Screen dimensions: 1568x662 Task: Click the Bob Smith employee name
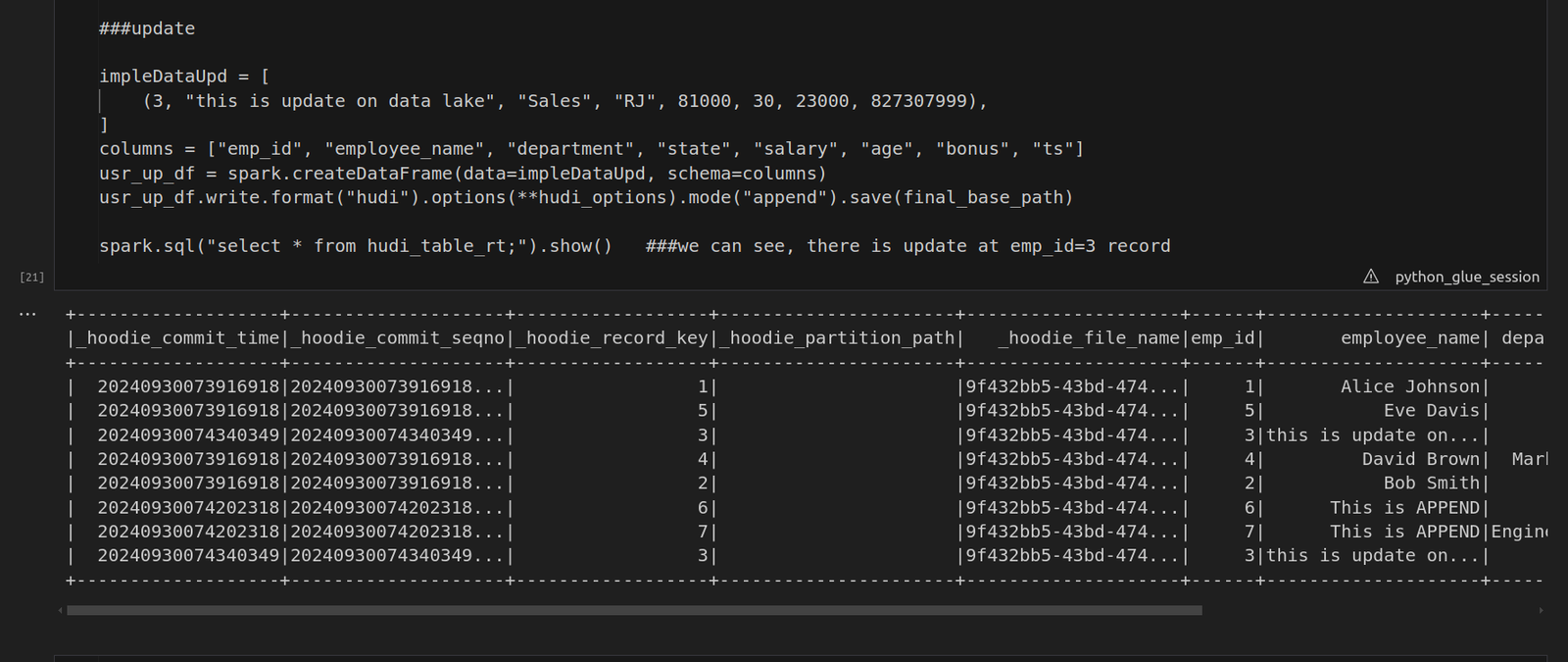point(1431,484)
